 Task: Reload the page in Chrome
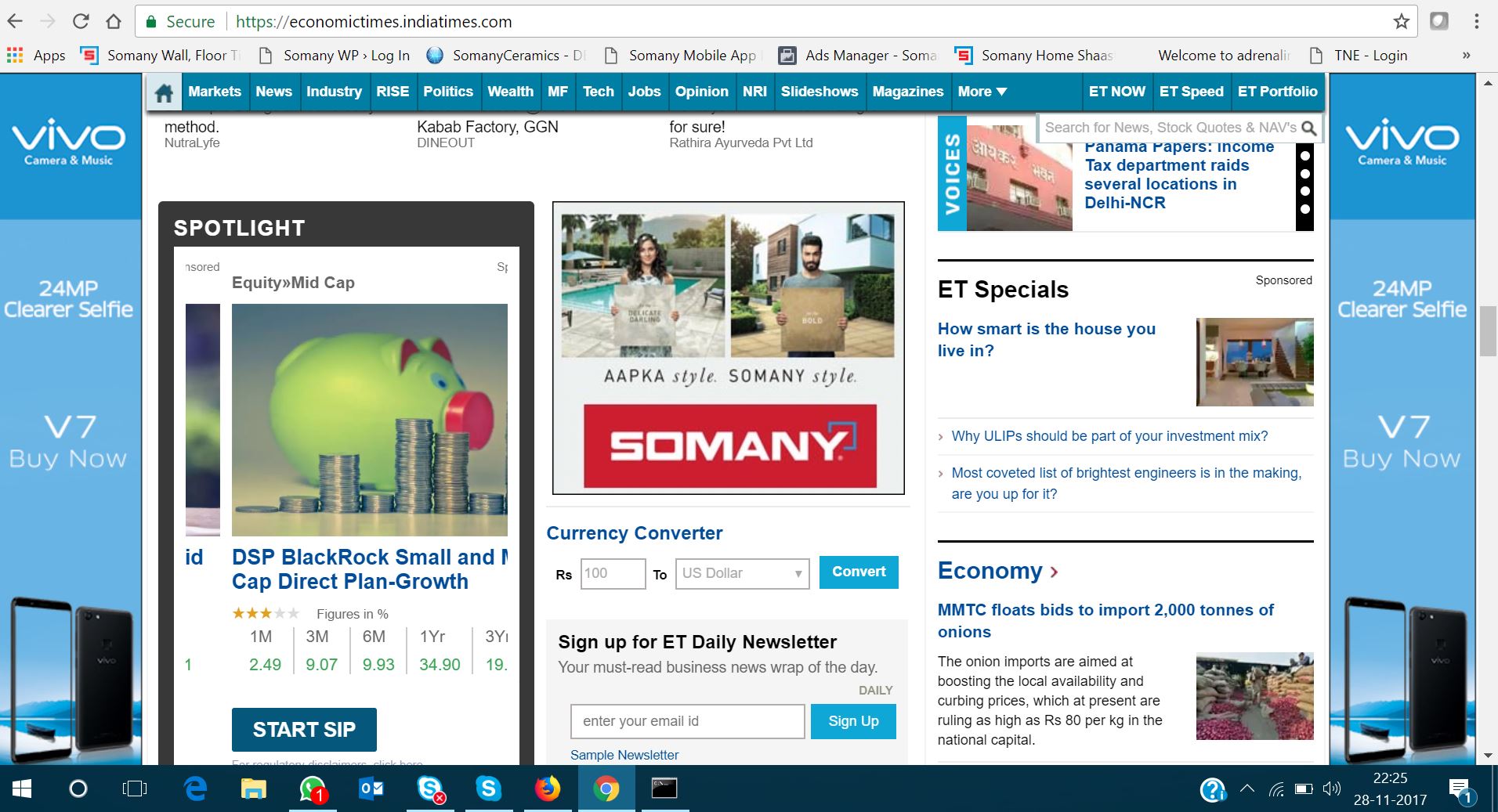tap(81, 21)
